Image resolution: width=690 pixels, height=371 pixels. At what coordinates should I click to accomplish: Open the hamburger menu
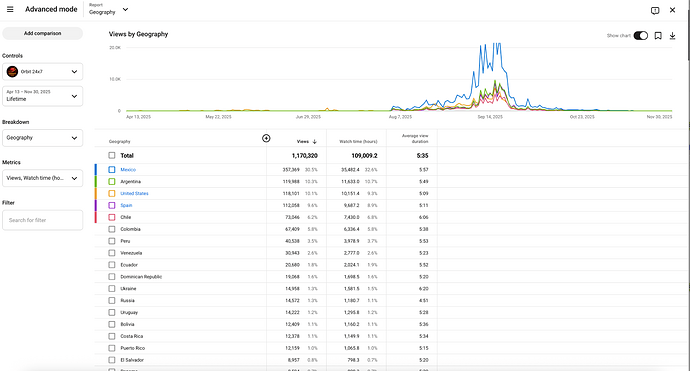click(10, 9)
